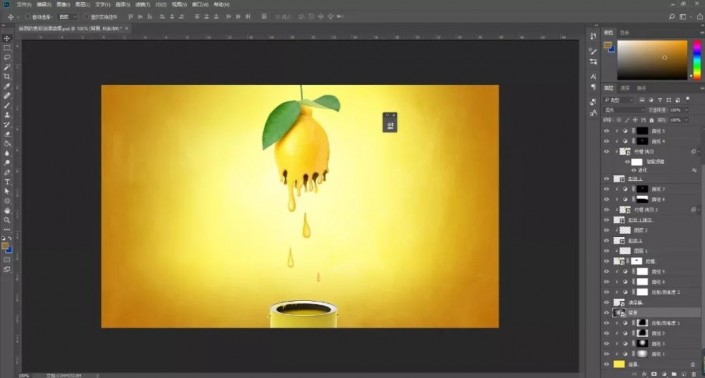This screenshot has height=378, width=705.
Task: Click the lock position icon
Action: click(x=635, y=120)
